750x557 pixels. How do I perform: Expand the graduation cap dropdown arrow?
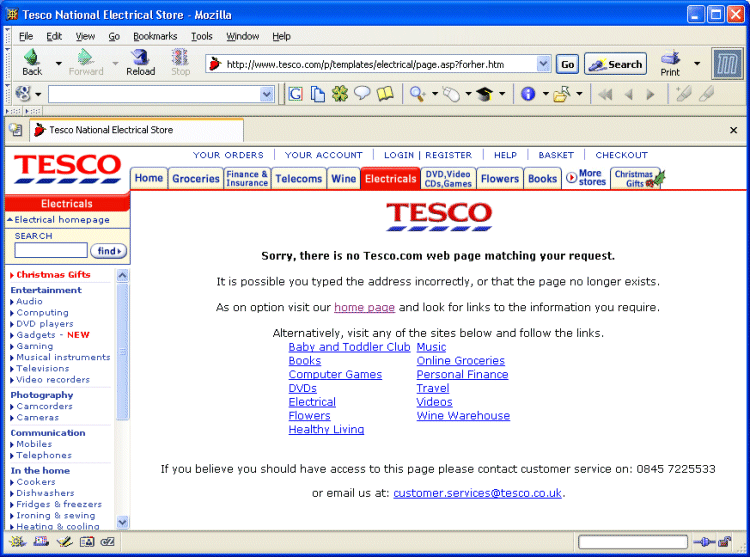click(x=502, y=94)
